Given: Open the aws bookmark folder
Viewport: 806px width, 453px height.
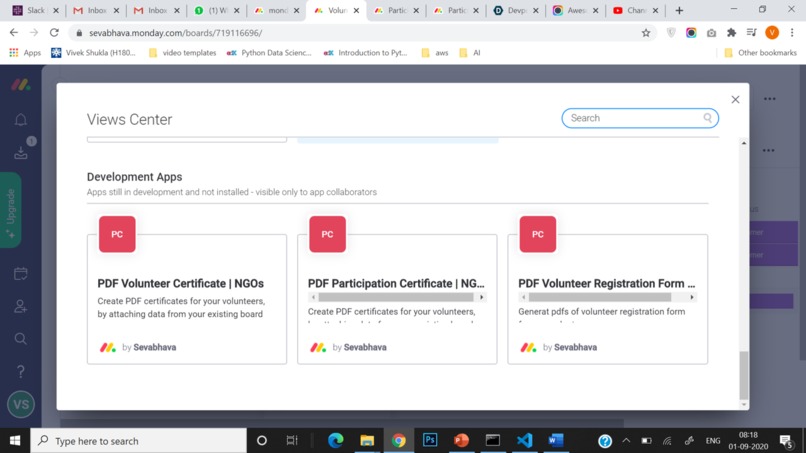Looking at the screenshot, I should 435,52.
